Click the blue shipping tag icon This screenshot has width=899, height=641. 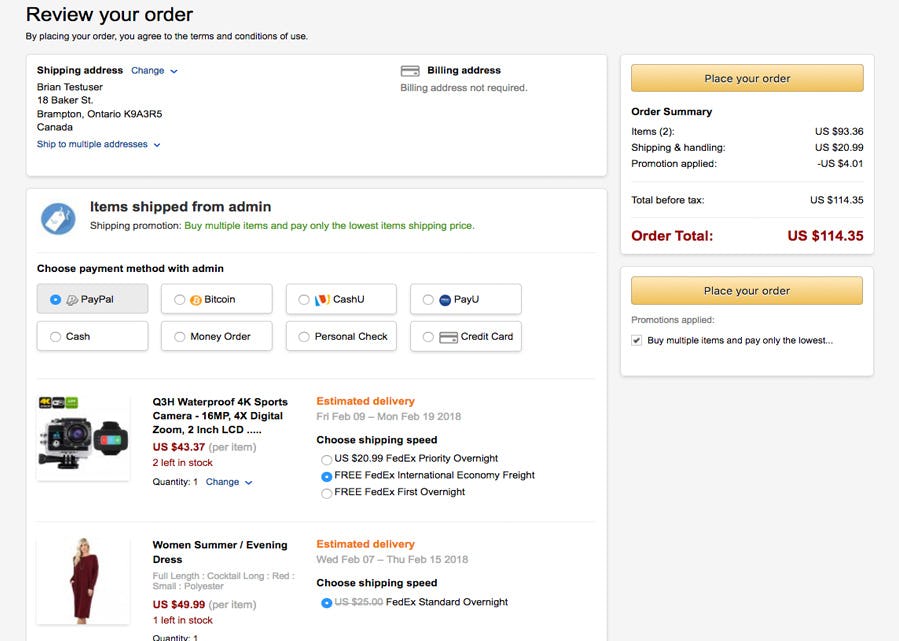coord(58,218)
